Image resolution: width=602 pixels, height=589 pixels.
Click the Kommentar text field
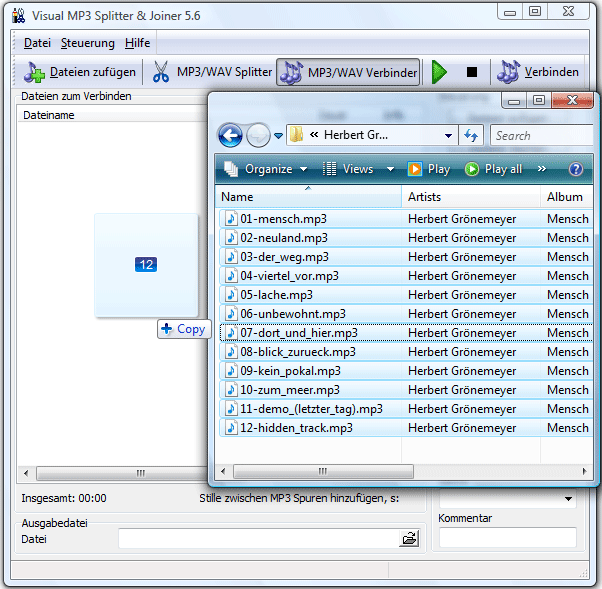pos(508,537)
